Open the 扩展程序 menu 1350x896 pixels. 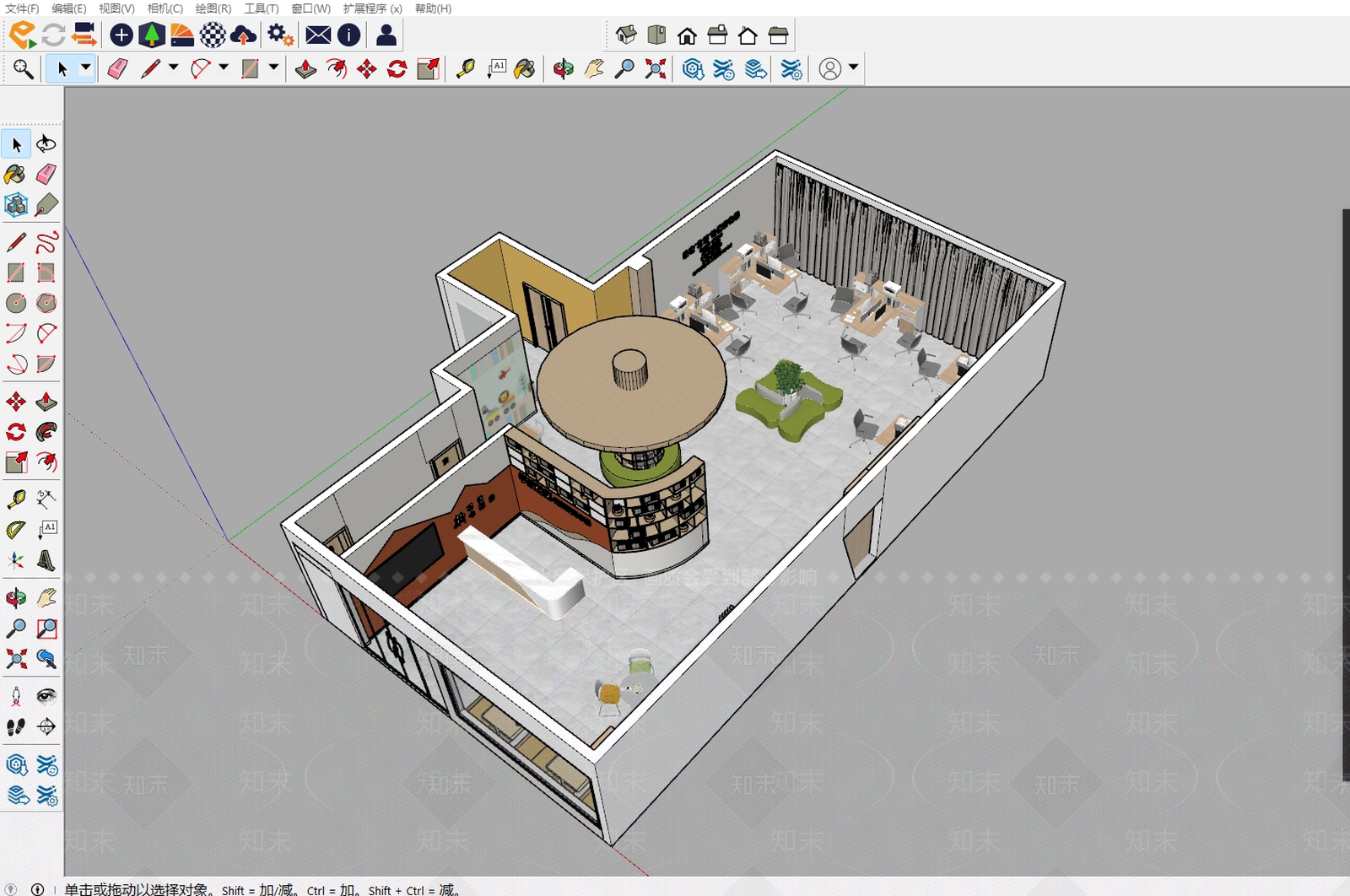(372, 8)
